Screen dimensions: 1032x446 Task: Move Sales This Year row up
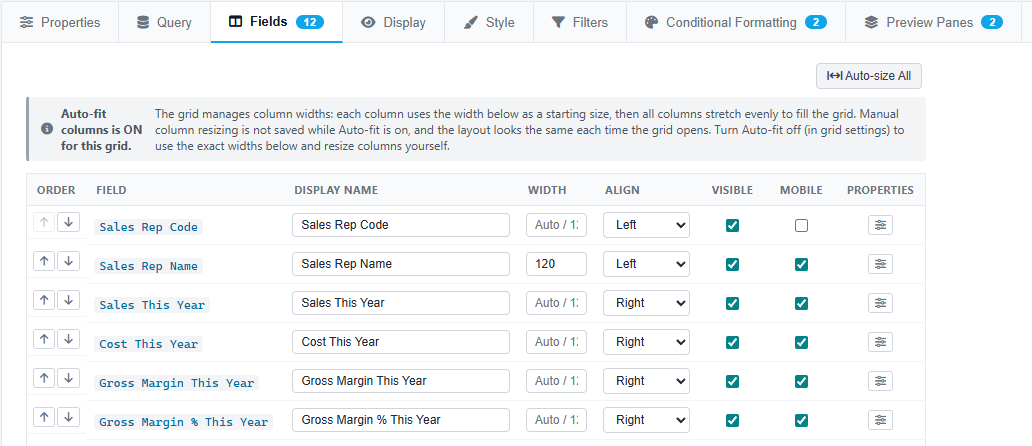[x=44, y=300]
